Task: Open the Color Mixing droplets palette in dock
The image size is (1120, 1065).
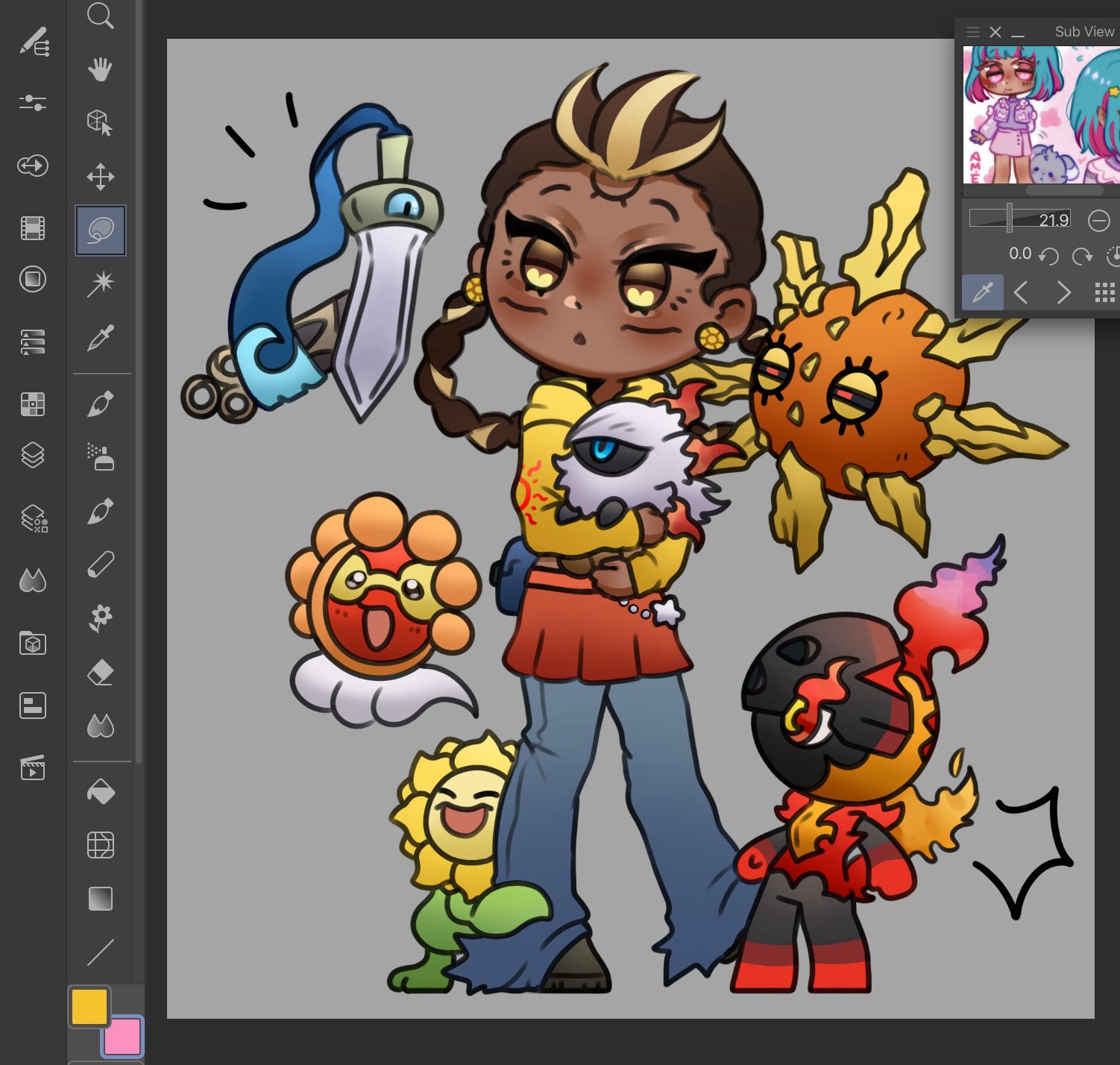Action: click(33, 580)
